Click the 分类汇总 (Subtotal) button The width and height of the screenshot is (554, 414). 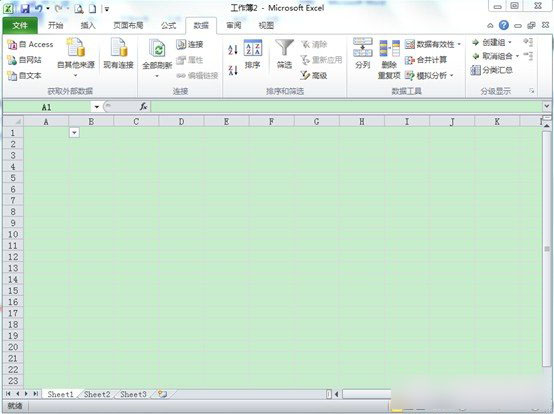491,70
